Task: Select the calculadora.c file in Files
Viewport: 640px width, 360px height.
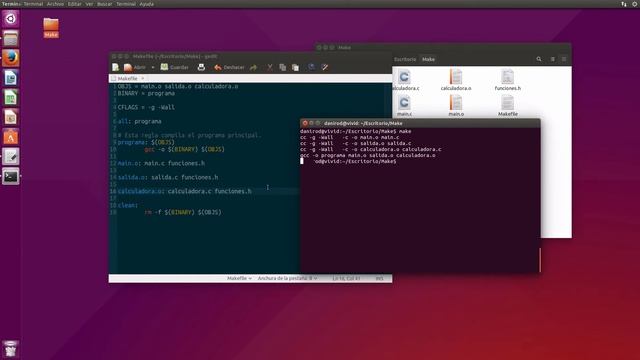Action: [x=405, y=80]
